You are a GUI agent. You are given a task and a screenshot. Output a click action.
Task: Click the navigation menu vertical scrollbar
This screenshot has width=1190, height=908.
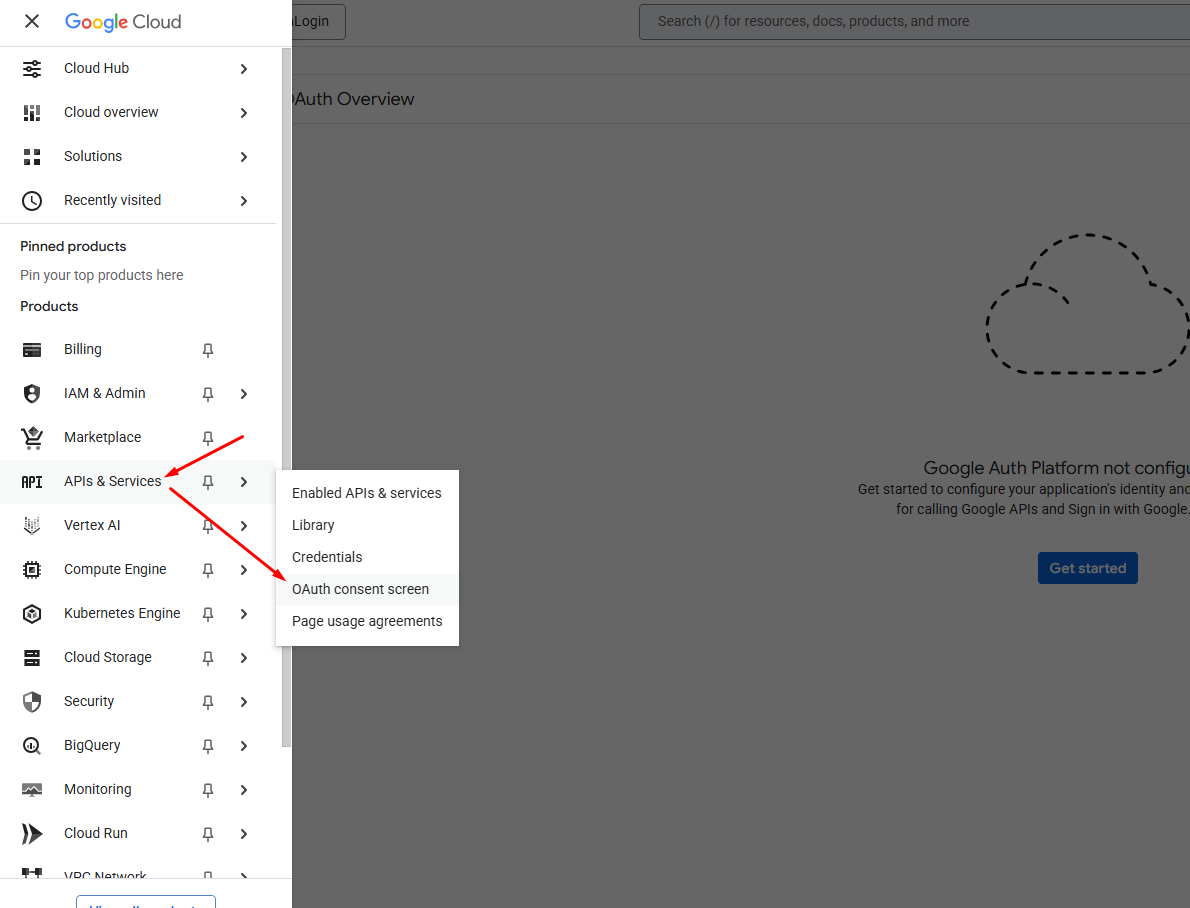(x=286, y=398)
